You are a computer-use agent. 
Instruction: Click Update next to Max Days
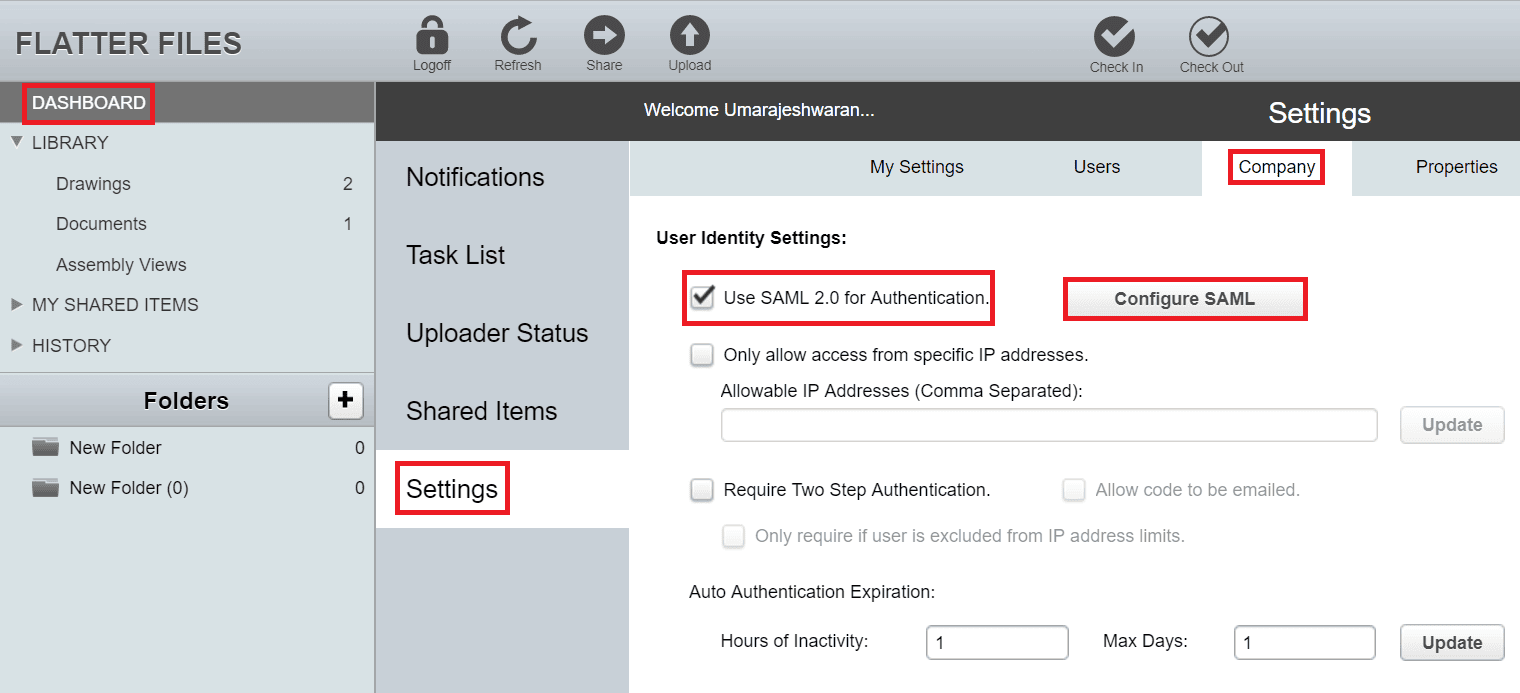pos(1451,642)
